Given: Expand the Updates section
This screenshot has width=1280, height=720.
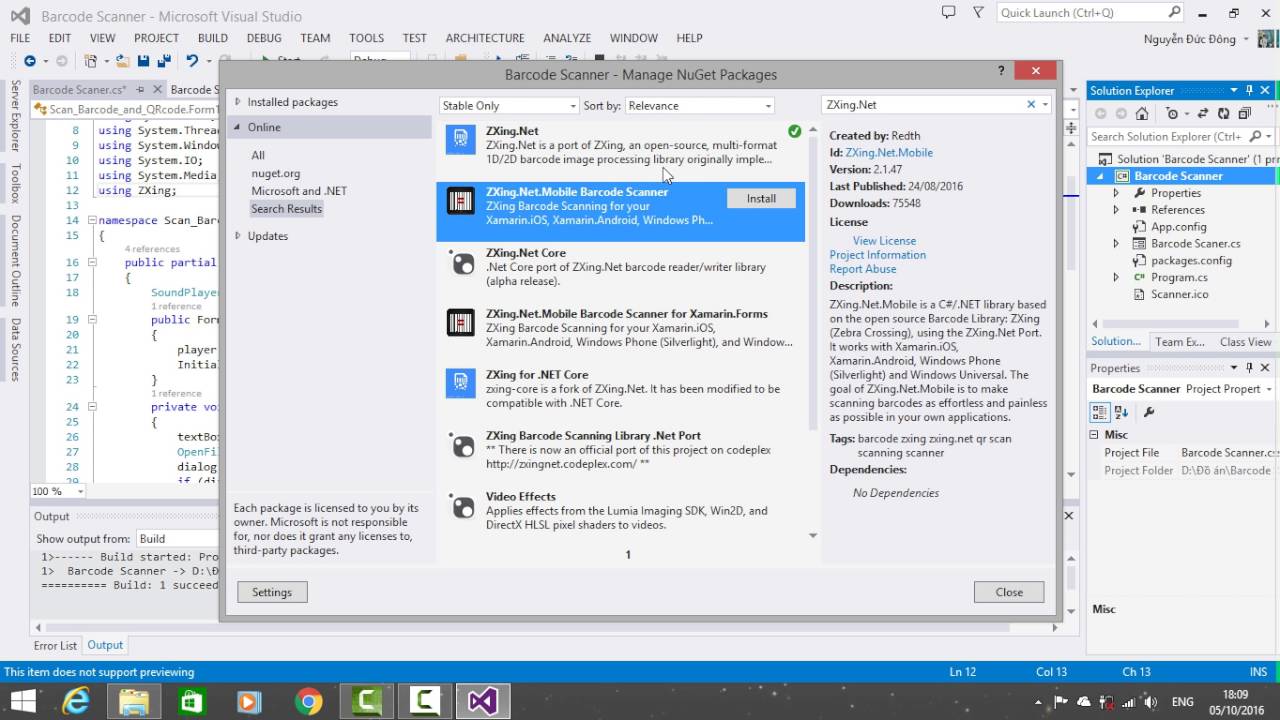Looking at the screenshot, I should (x=238, y=236).
